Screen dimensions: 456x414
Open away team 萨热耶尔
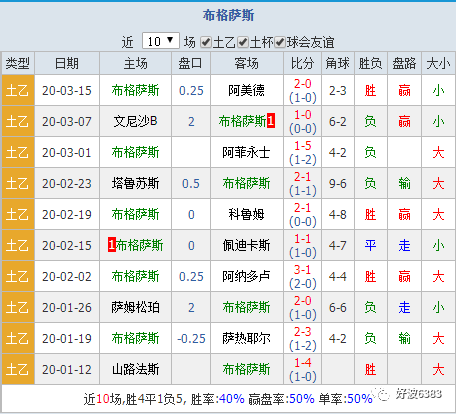pyautogui.click(x=246, y=338)
